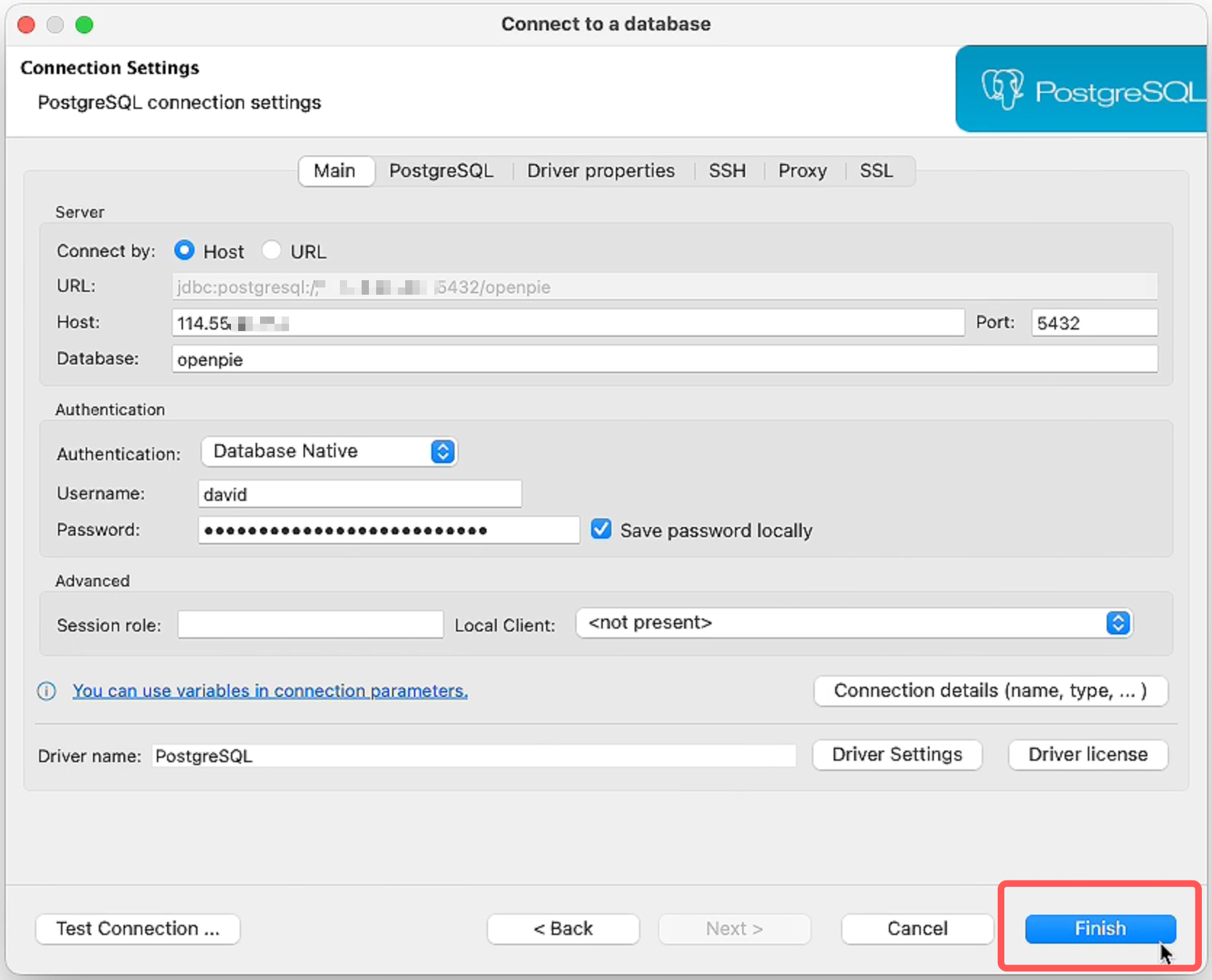
Task: Click the Finish button
Action: (1100, 928)
